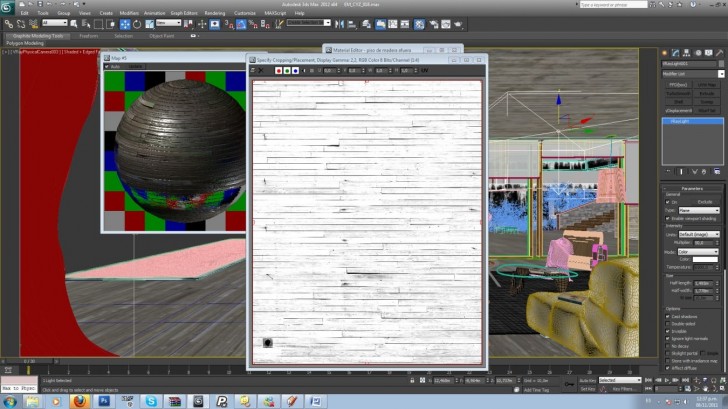Image resolution: width=728 pixels, height=409 pixels.
Task: Click the Multiplier value field
Action: click(x=704, y=243)
